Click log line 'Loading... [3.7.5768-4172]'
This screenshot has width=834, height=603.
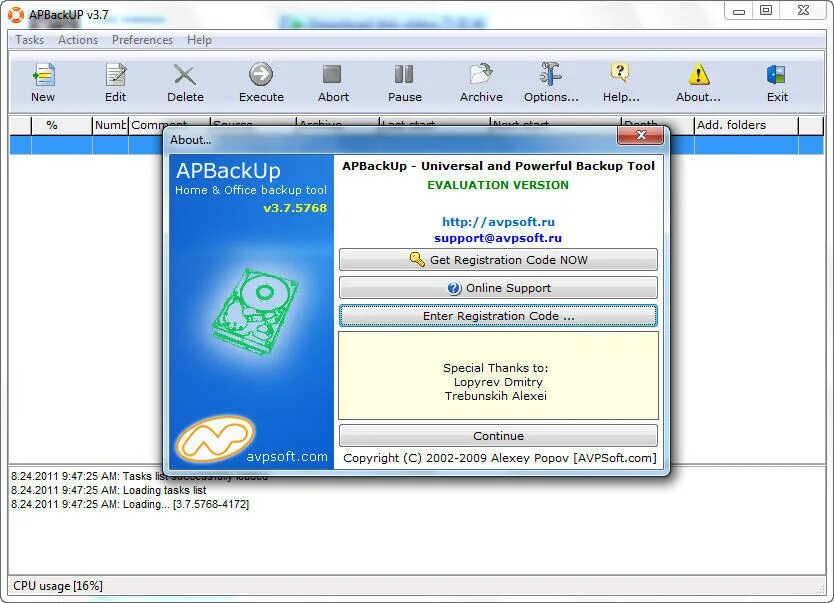[x=130, y=504]
